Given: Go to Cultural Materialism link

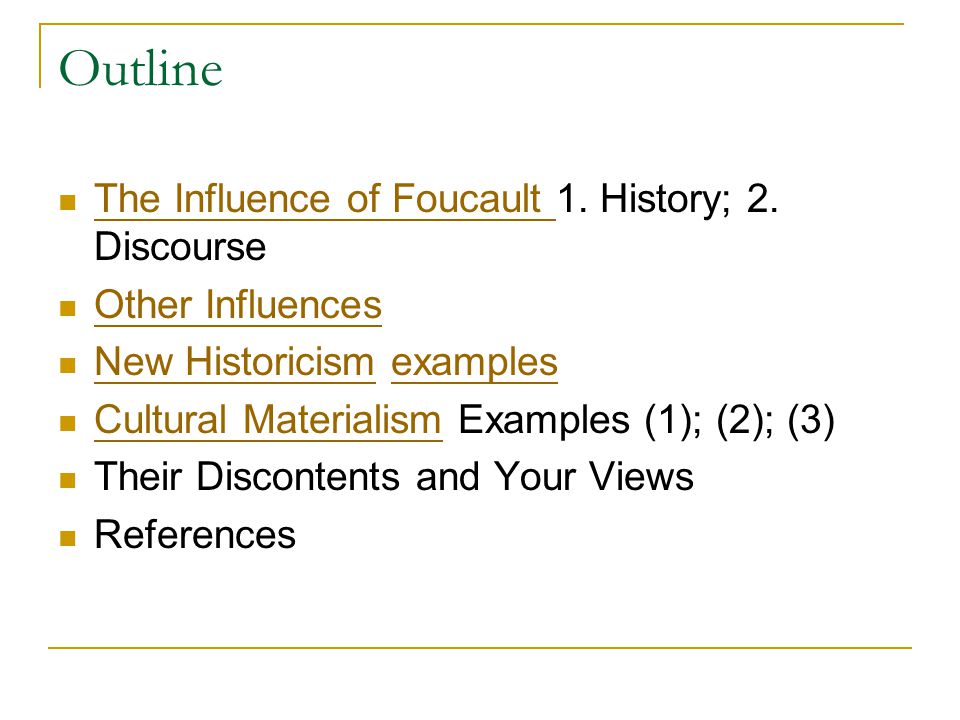Looking at the screenshot, I should [268, 420].
